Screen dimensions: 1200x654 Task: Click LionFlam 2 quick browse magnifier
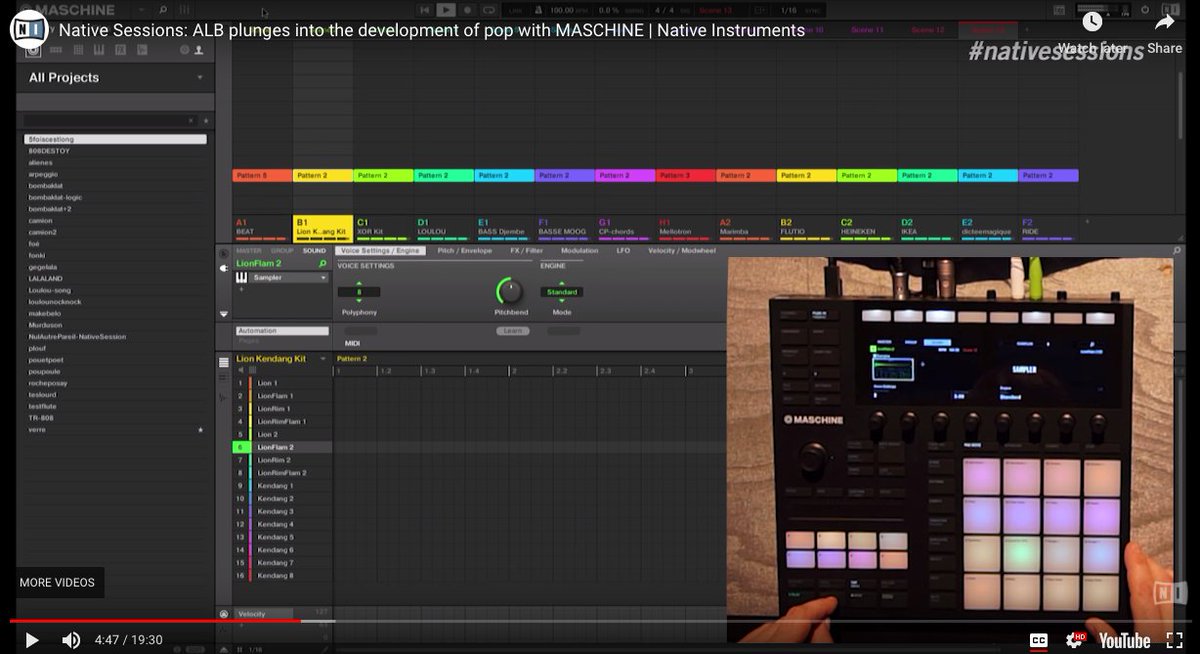(323, 264)
